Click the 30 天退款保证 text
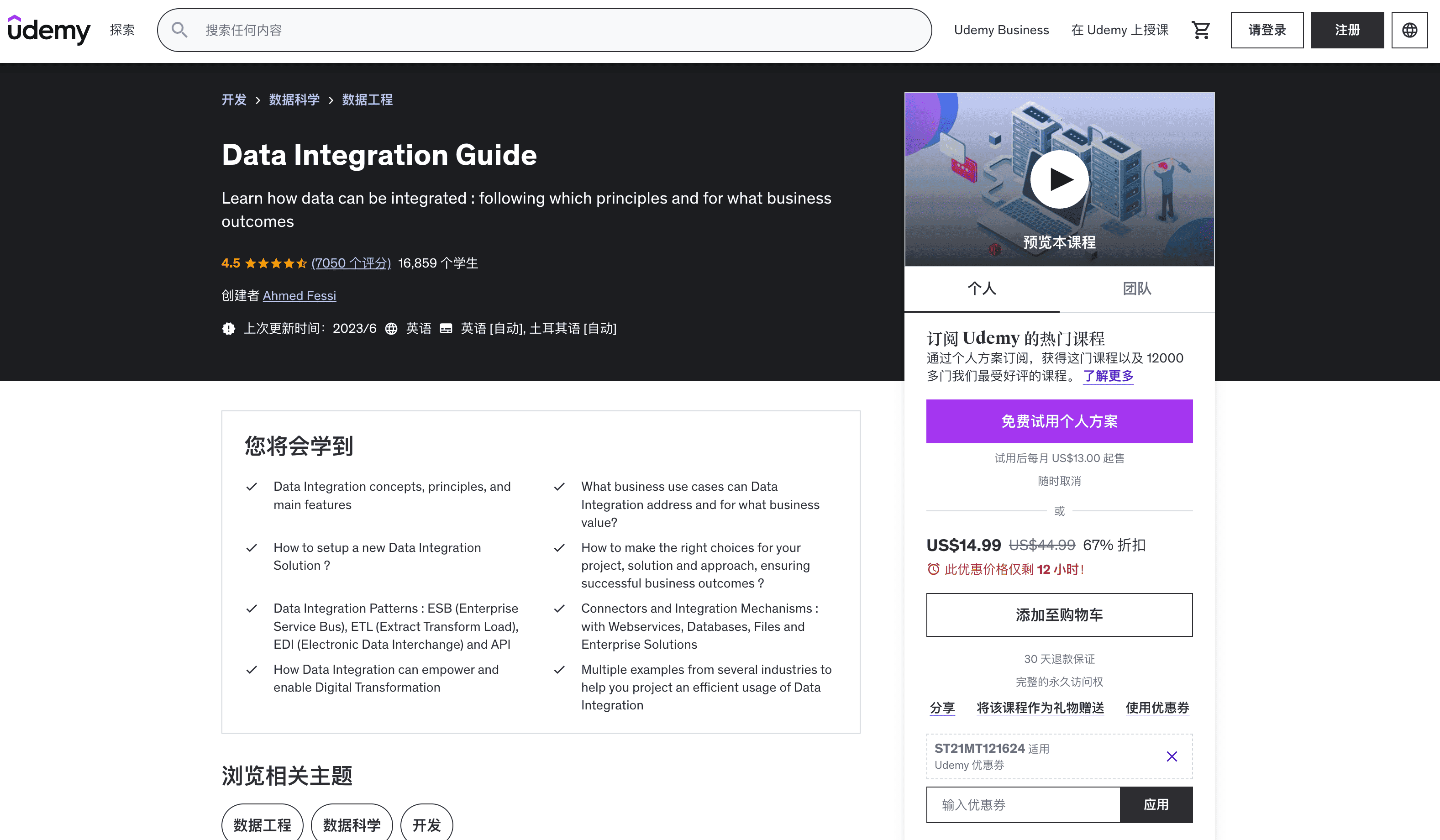 coord(1059,659)
